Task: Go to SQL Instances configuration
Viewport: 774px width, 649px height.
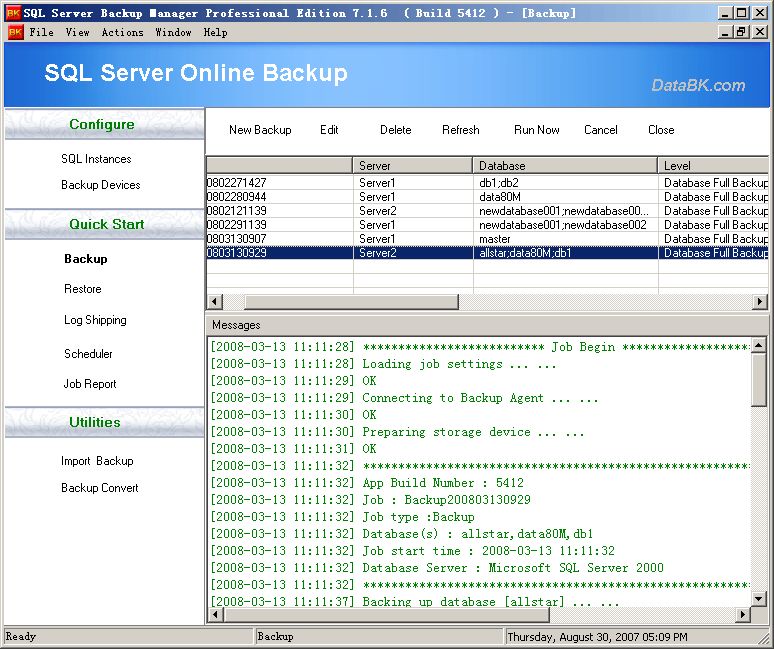Action: tap(96, 159)
